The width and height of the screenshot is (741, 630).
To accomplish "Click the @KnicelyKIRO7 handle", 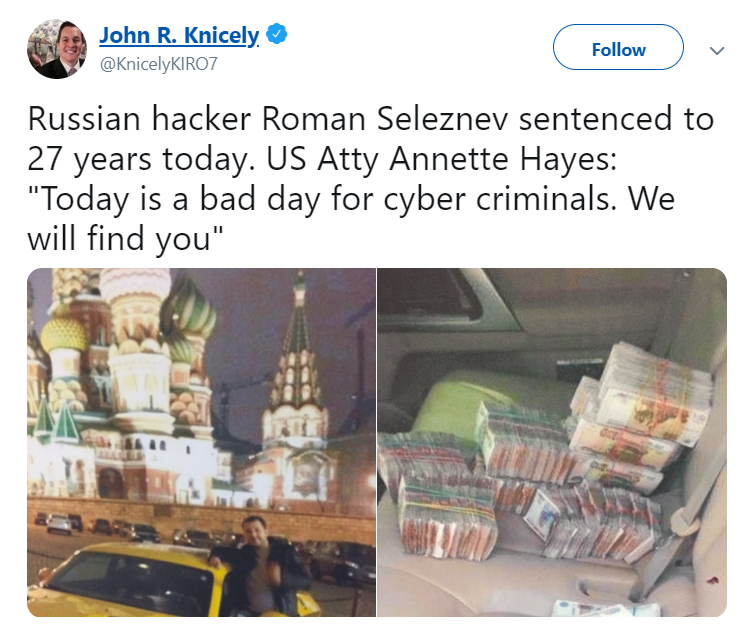I will [x=158, y=64].
